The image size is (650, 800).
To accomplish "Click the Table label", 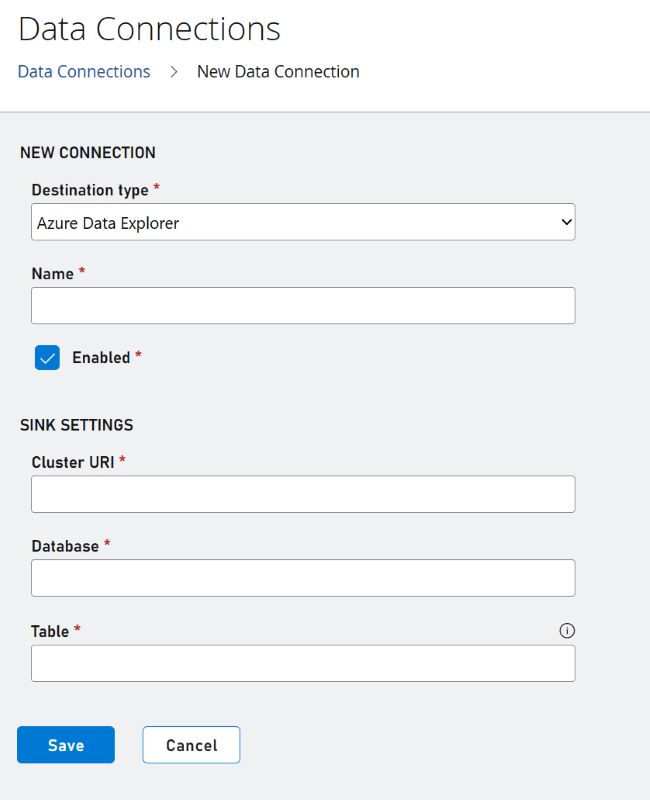I will (x=50, y=631).
